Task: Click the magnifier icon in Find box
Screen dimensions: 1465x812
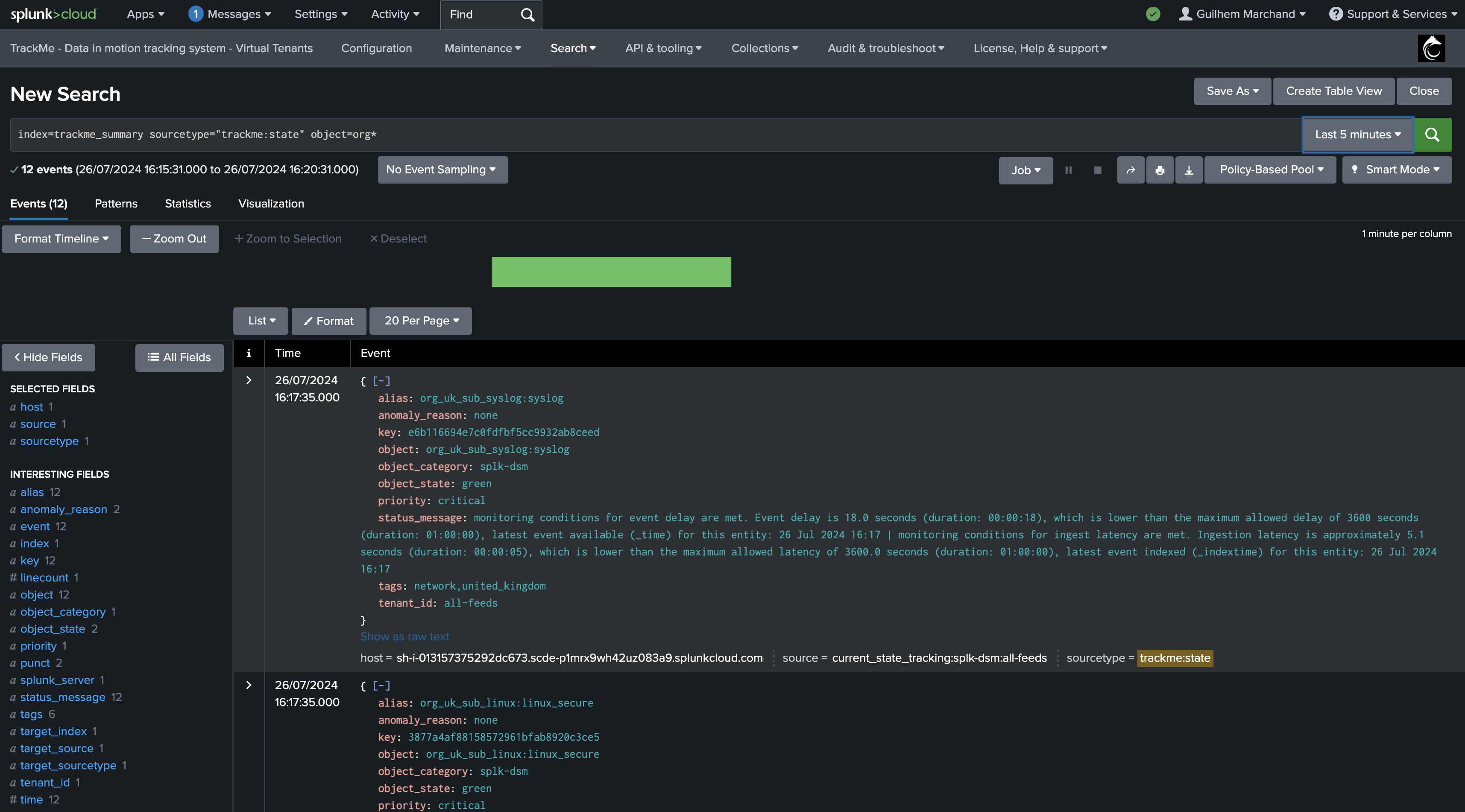Action: coord(527,15)
